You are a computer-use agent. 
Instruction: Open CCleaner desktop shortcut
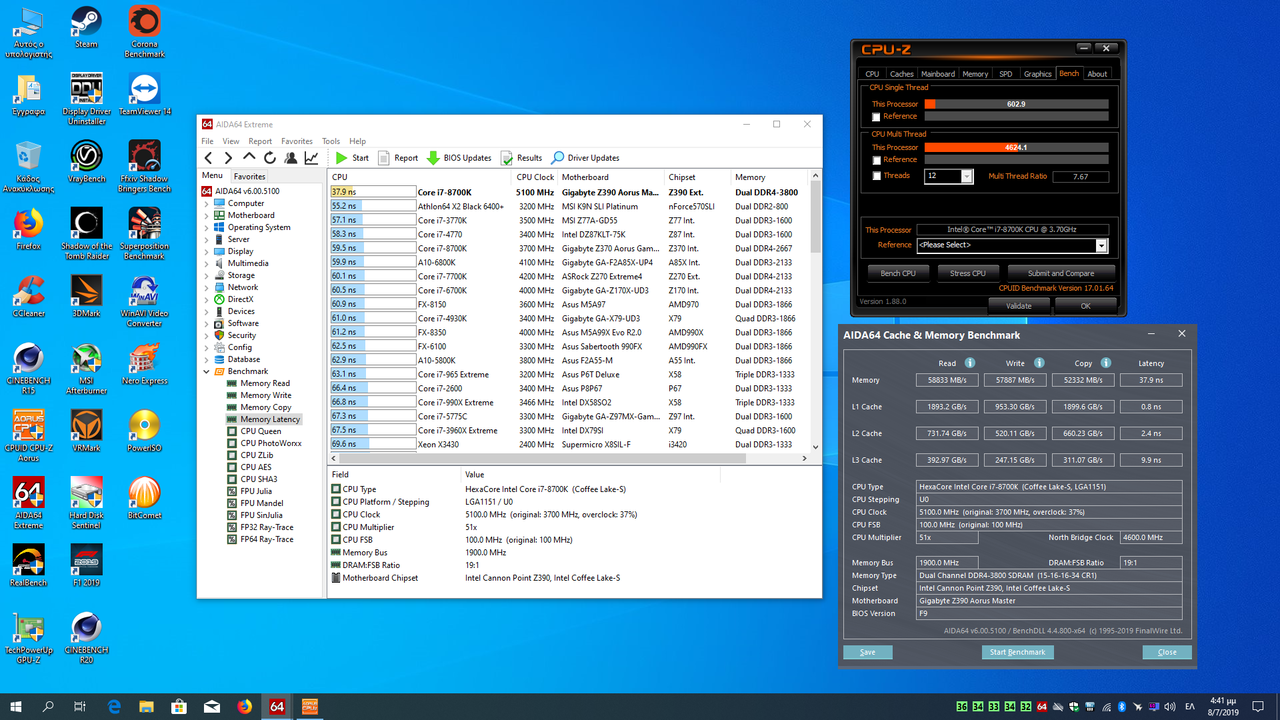[x=28, y=295]
